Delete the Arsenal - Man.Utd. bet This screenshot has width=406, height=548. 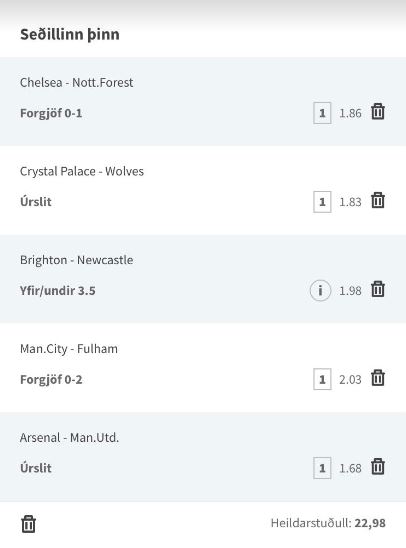coord(378,467)
